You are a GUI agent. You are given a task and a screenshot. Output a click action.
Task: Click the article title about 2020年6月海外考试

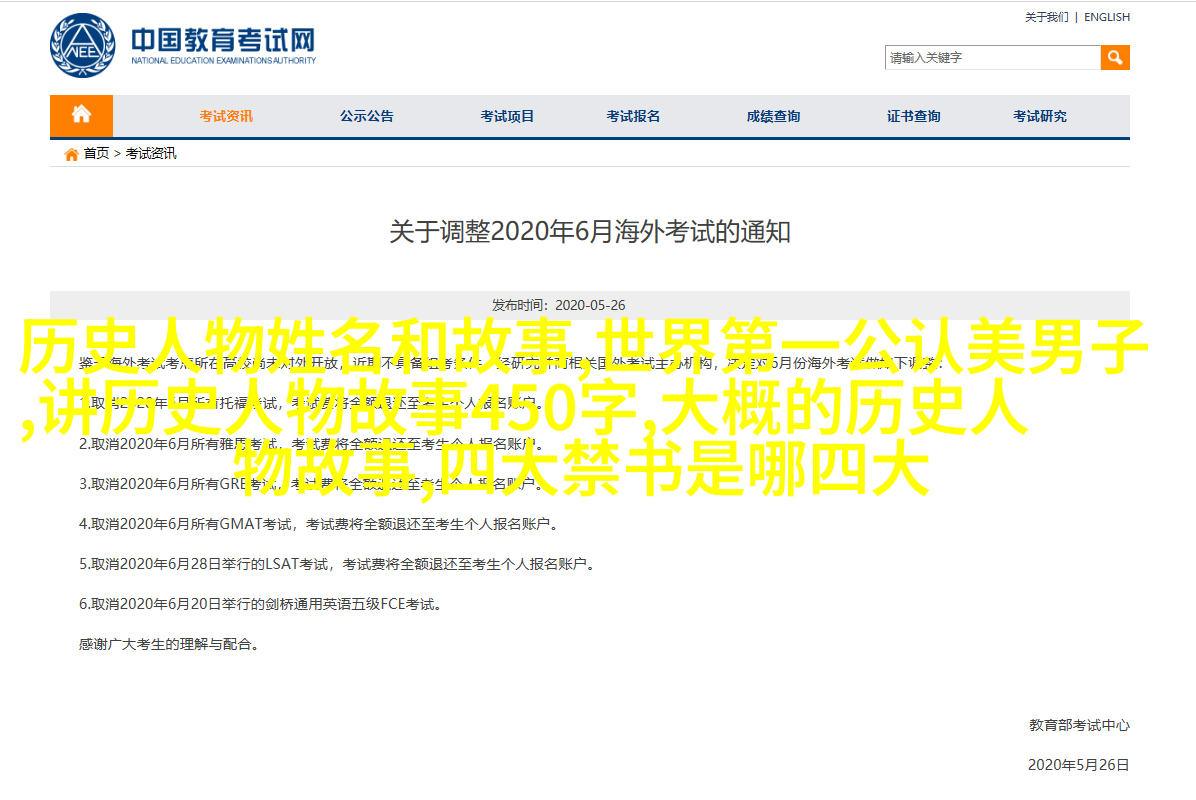tap(590, 232)
